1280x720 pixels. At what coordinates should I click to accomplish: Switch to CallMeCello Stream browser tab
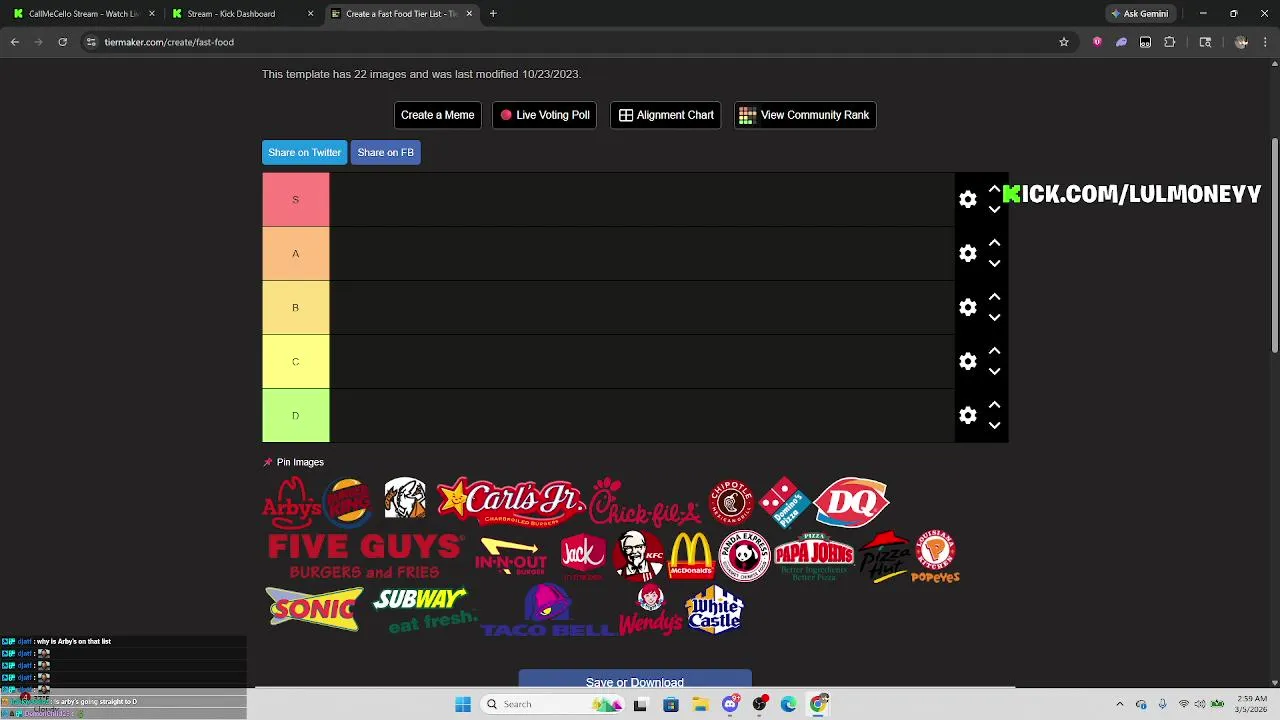(82, 14)
